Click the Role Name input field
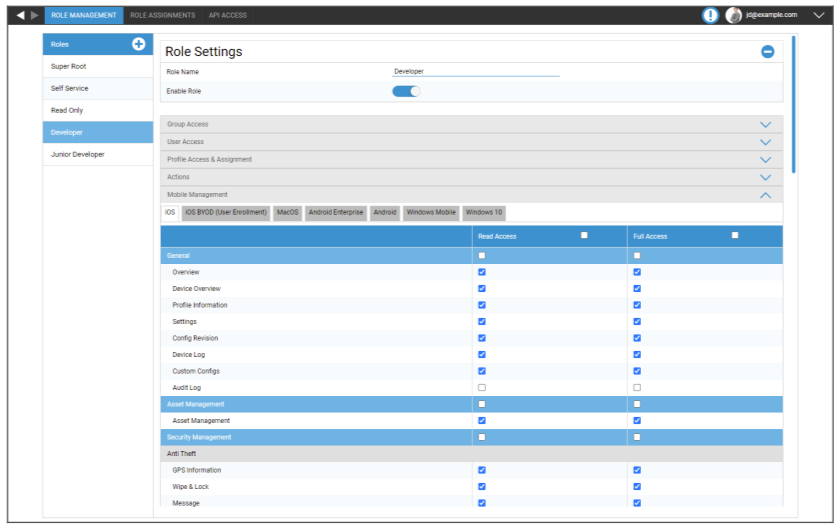 [475, 72]
